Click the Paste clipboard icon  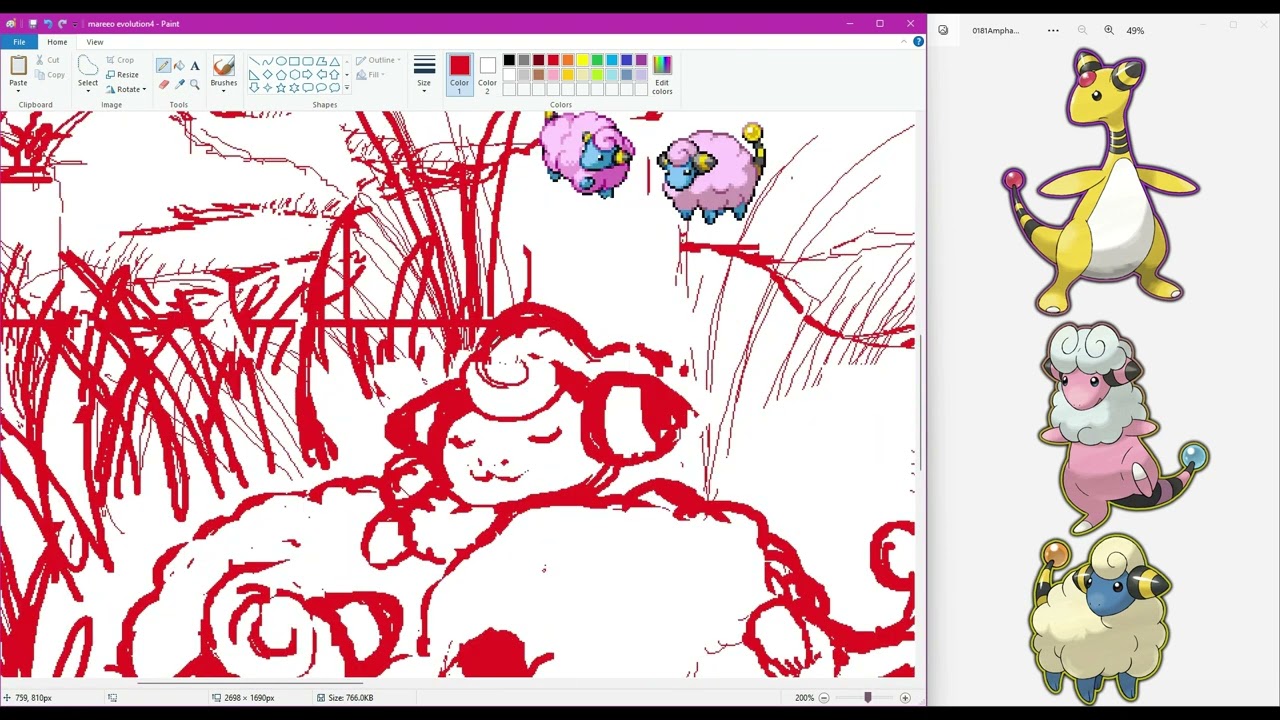(x=18, y=66)
